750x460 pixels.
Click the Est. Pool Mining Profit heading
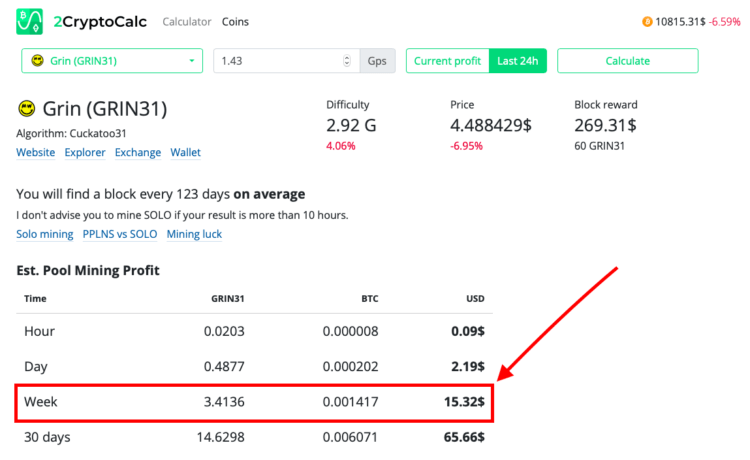click(88, 270)
